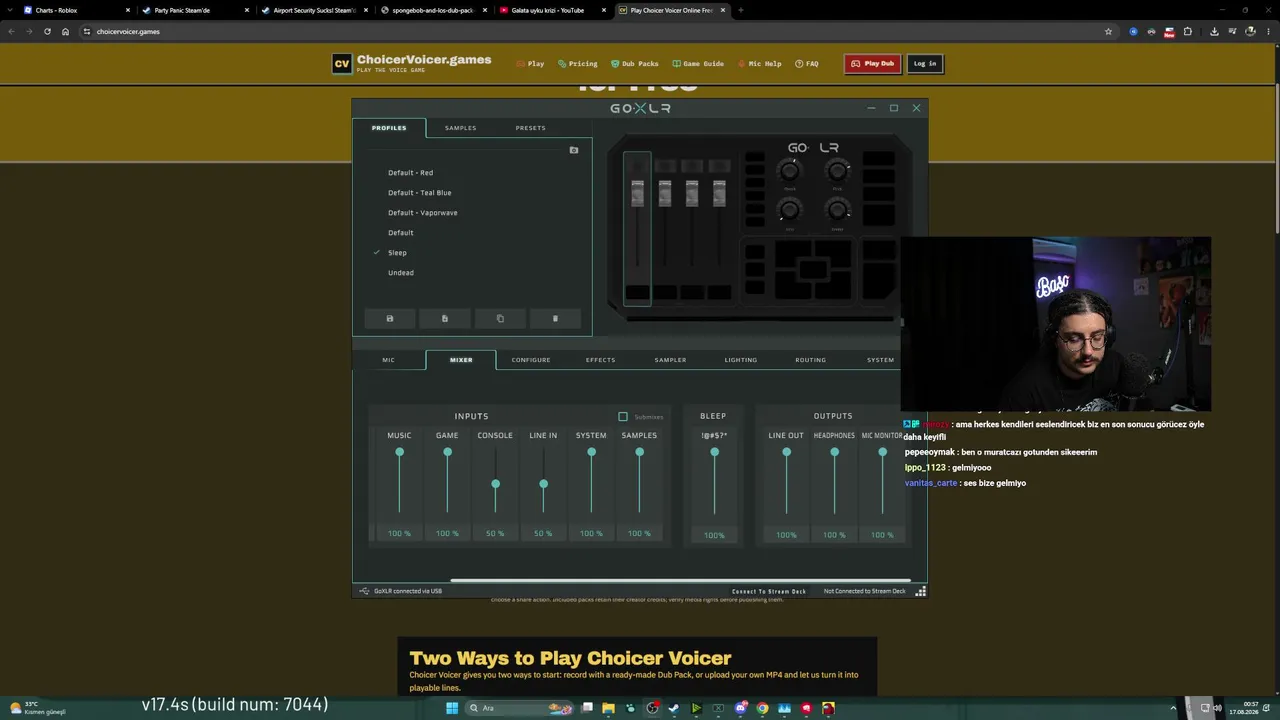
Task: Open the System tab
Action: pos(880,360)
